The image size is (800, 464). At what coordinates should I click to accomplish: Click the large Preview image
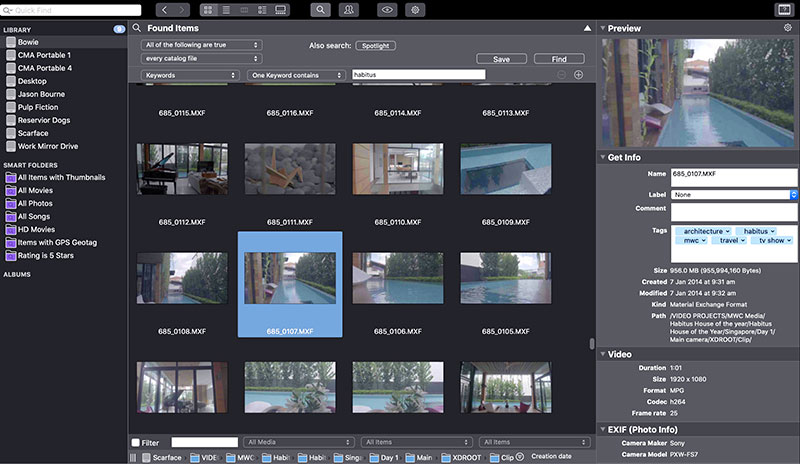[698, 93]
